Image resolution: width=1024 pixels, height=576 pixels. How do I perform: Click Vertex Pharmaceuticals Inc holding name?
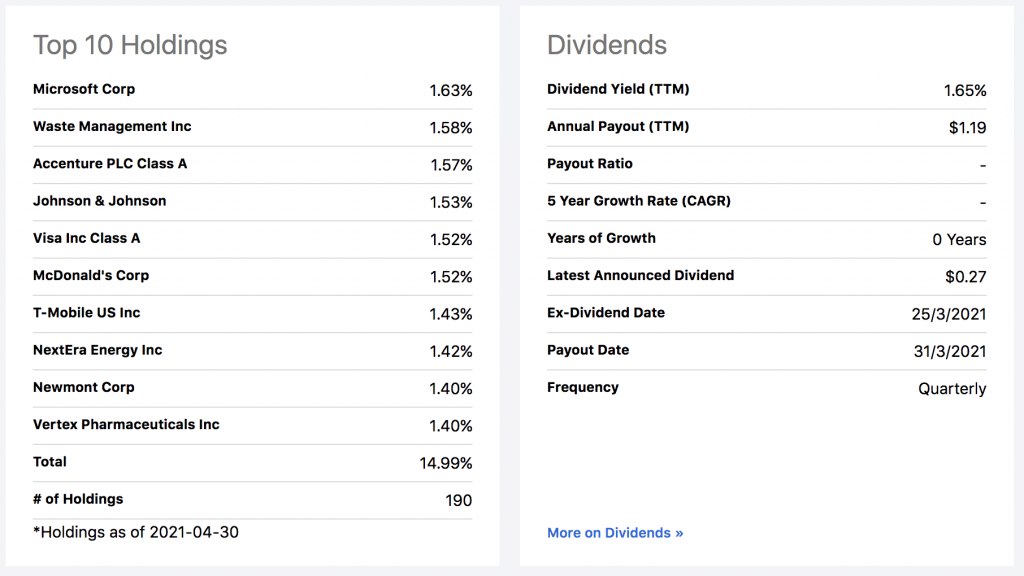pyautogui.click(x=127, y=424)
